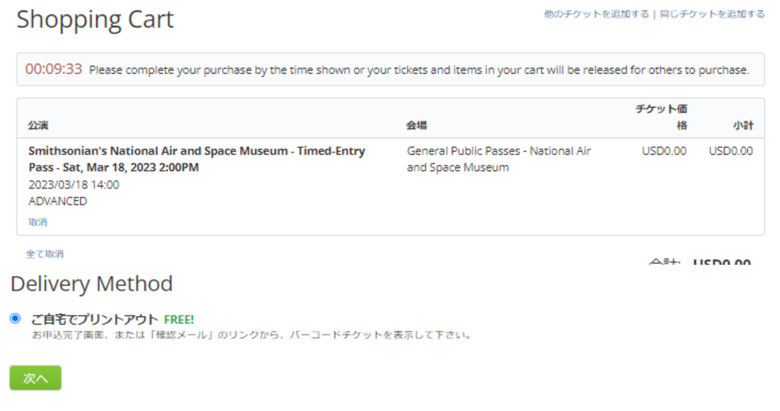This screenshot has width=780, height=411.
Task: Cancel the Air and Space Museum ticket (取消)
Action: [x=38, y=222]
